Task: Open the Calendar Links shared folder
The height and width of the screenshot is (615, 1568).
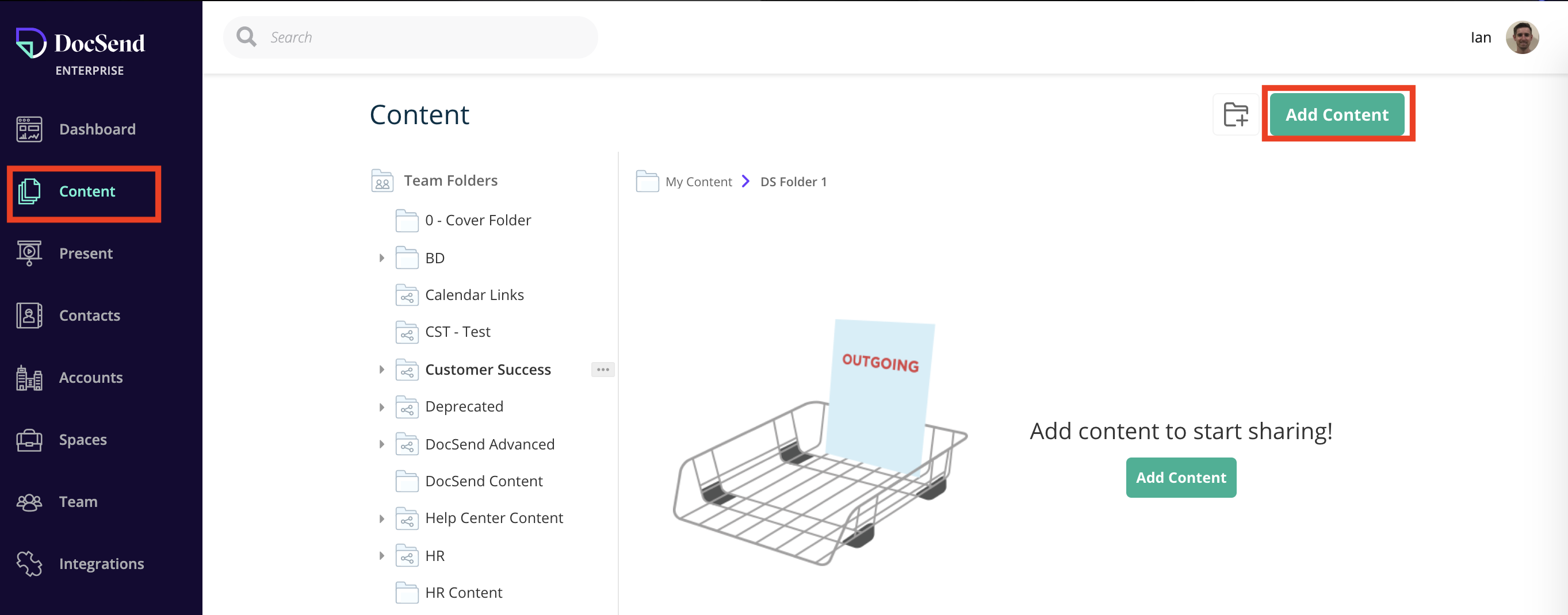Action: pos(473,295)
